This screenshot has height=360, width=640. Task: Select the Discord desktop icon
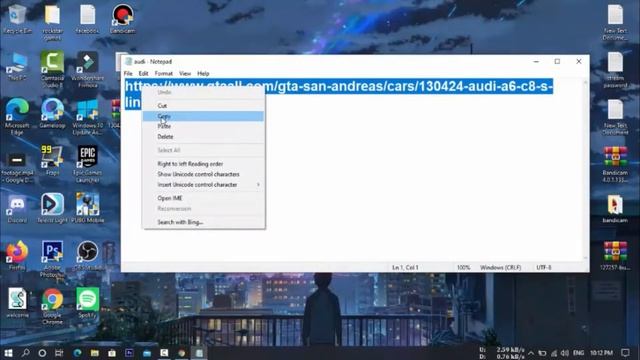pyautogui.click(x=17, y=209)
